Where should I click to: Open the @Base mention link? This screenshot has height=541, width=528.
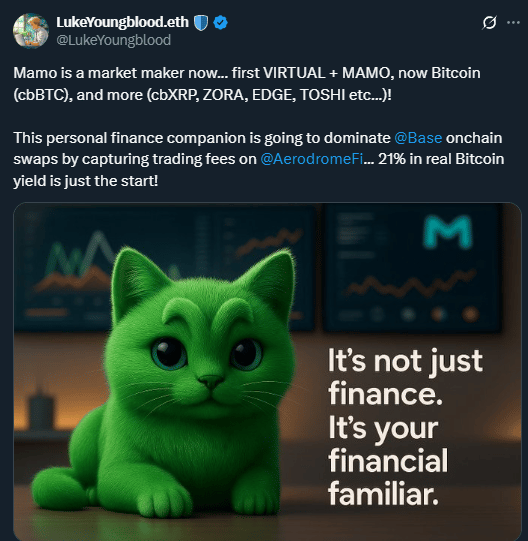(418, 138)
